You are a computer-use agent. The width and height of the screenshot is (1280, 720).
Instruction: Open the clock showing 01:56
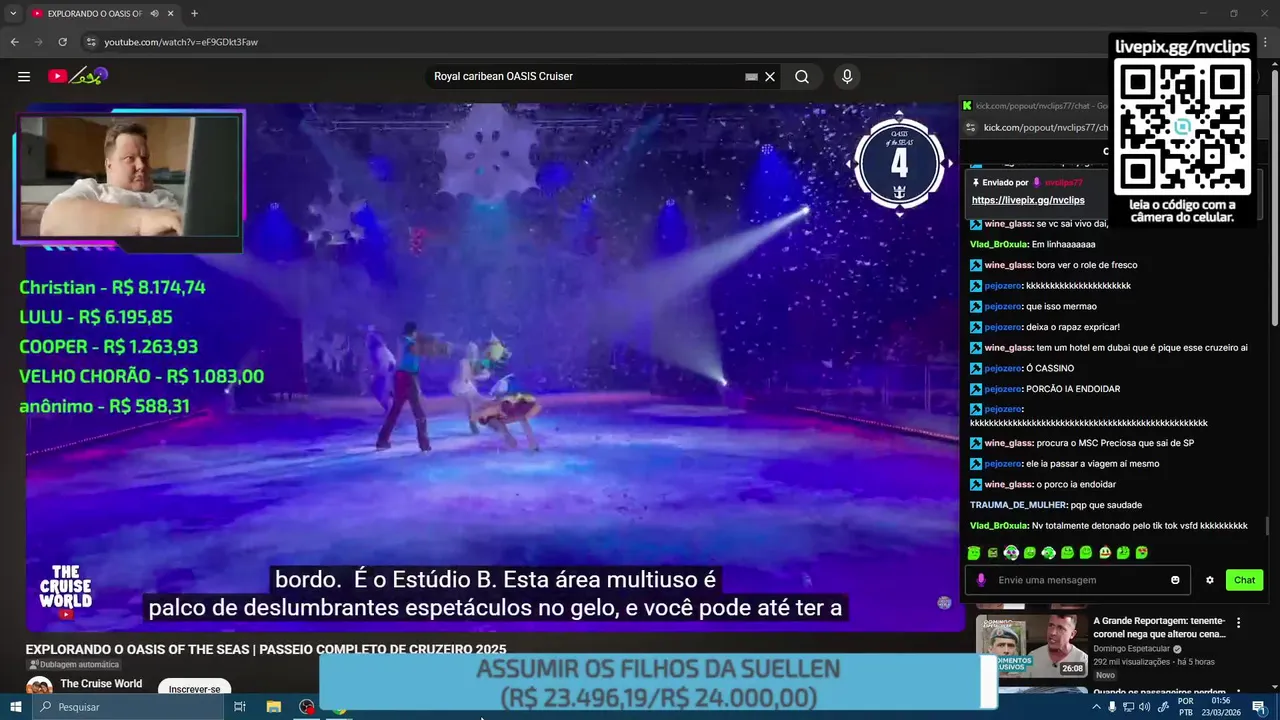[1221, 707]
